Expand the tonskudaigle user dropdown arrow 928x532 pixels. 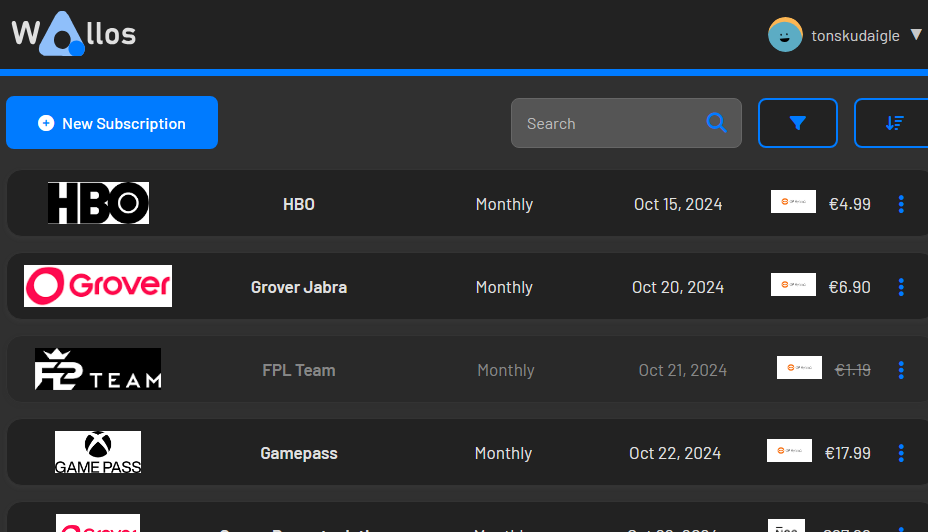tap(916, 35)
